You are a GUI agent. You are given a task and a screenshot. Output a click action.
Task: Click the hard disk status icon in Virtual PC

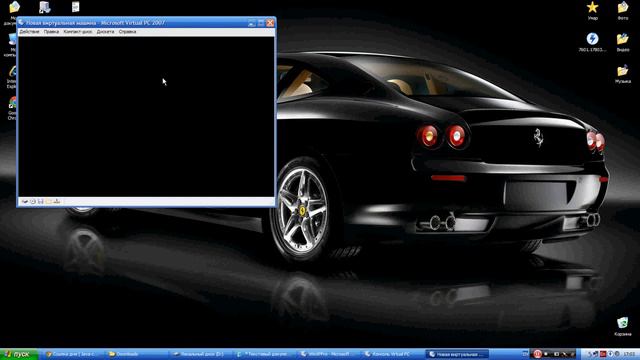pos(25,202)
